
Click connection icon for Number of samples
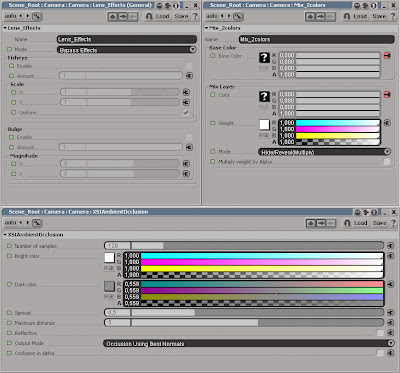tap(390, 246)
